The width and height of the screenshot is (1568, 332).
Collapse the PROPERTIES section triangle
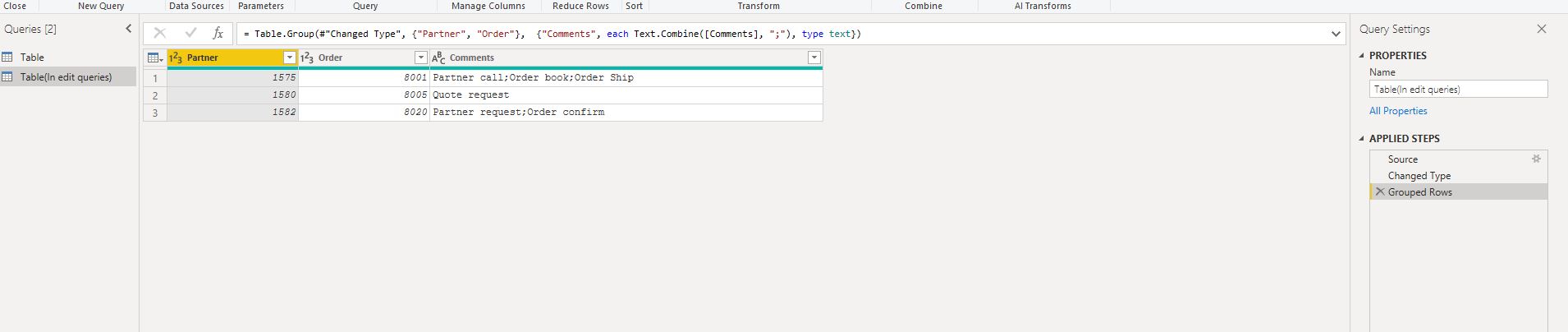(1362, 56)
